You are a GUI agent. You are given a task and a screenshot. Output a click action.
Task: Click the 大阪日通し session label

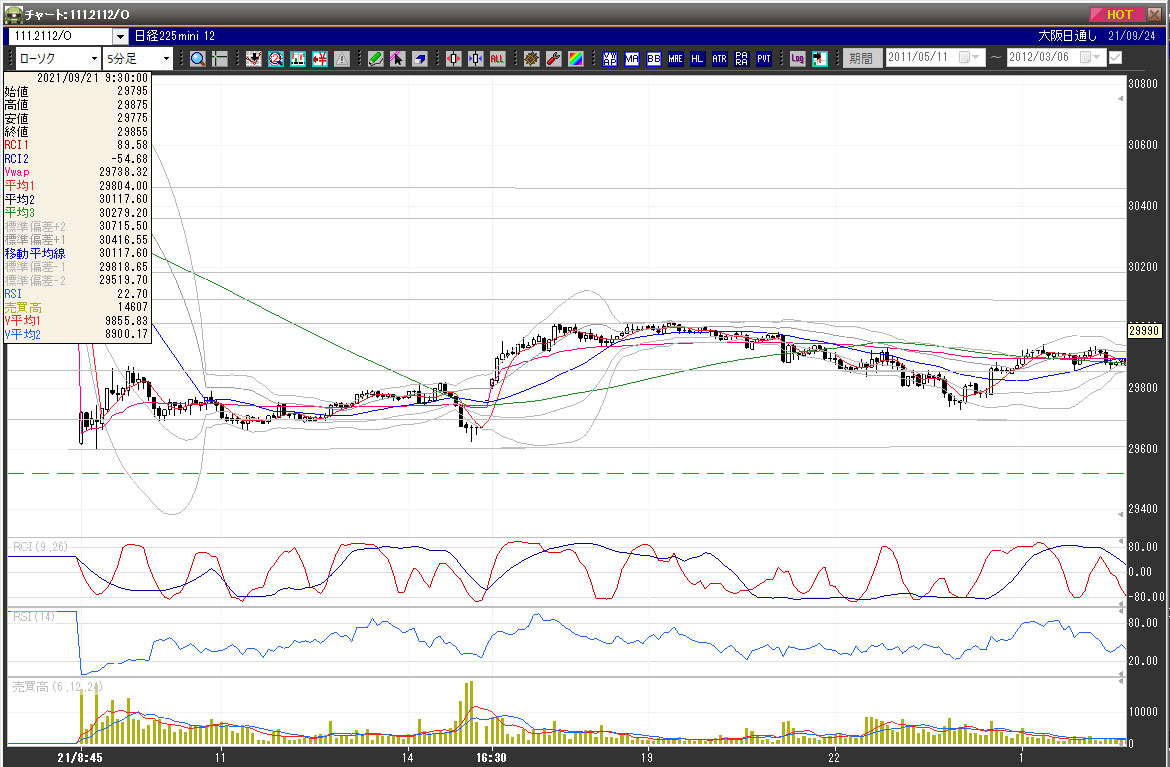point(1067,36)
